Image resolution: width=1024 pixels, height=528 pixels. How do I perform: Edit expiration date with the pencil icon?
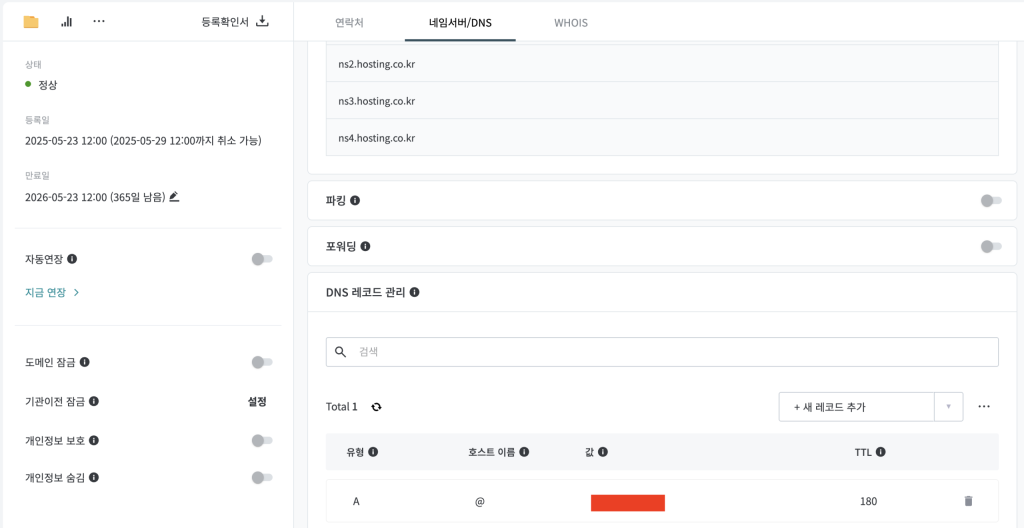tap(174, 196)
